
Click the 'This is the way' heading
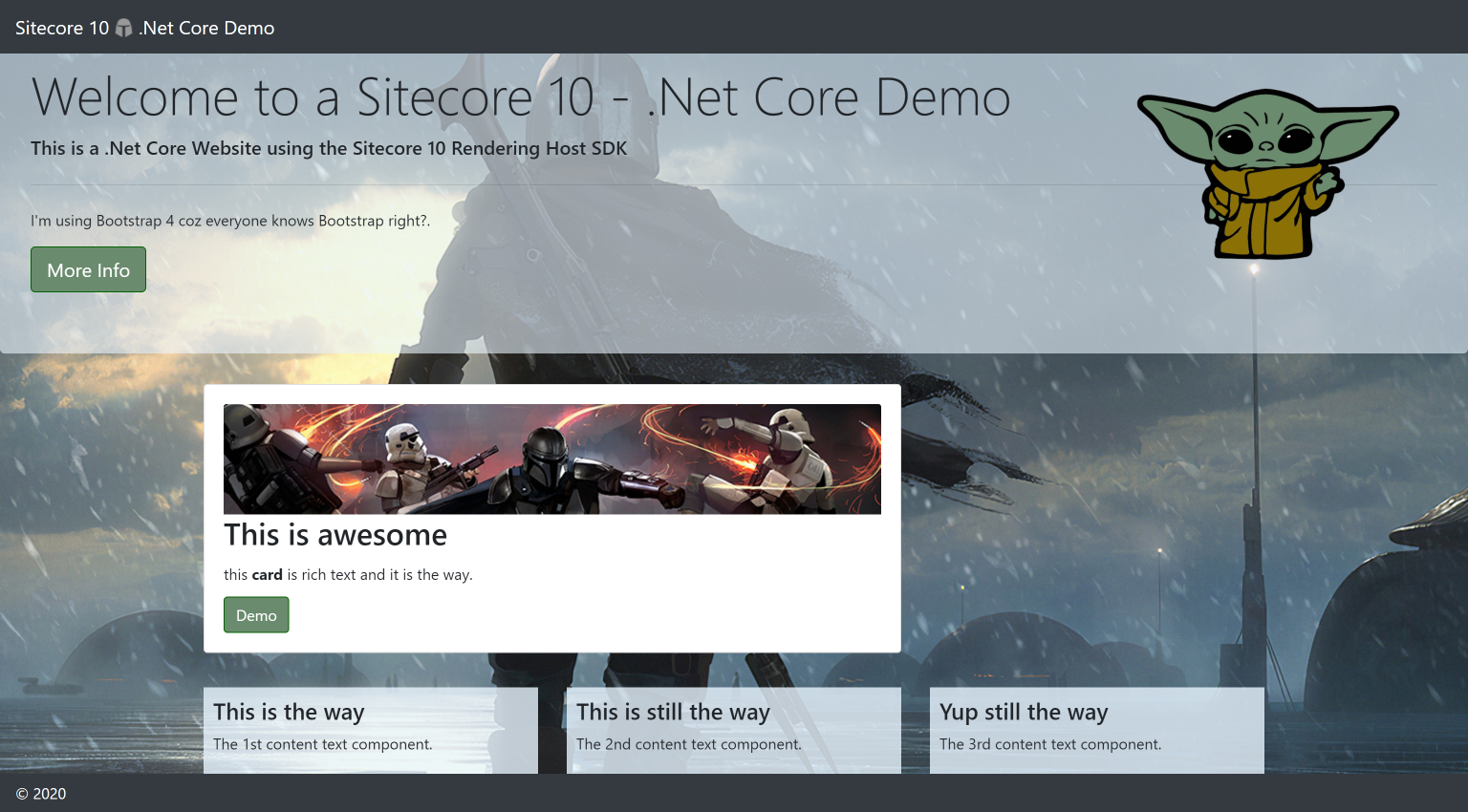coord(289,713)
